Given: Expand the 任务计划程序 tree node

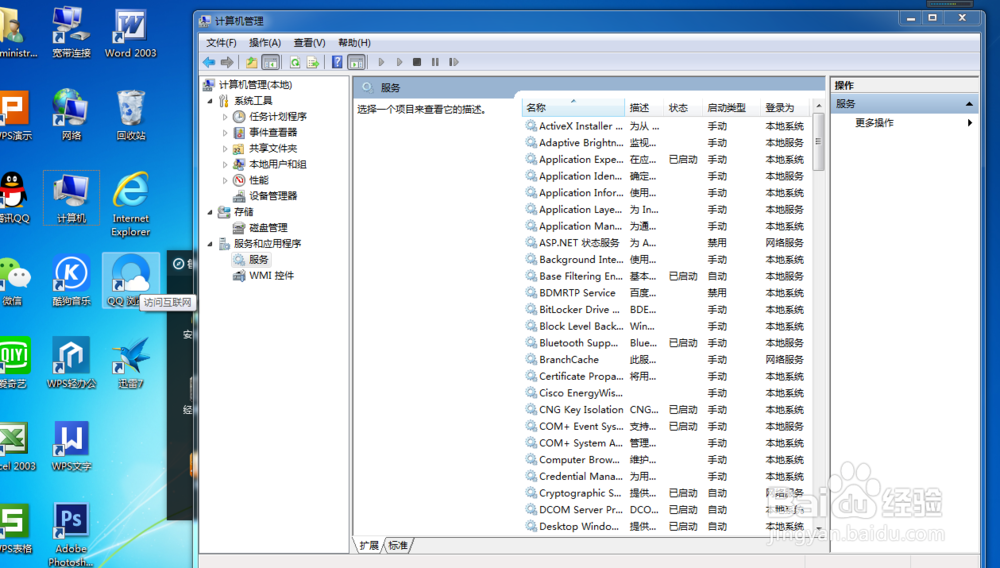Looking at the screenshot, I should click(225, 117).
